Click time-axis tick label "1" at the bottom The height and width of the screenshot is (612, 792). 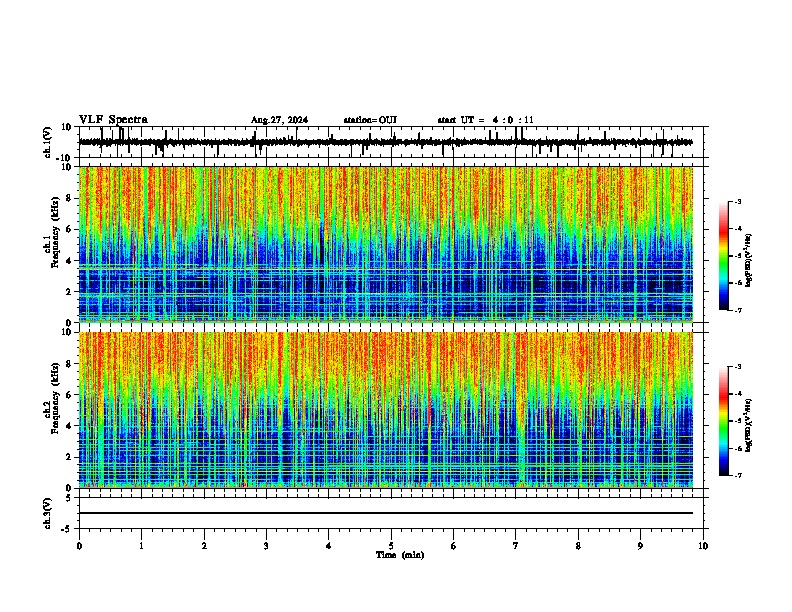(141, 545)
